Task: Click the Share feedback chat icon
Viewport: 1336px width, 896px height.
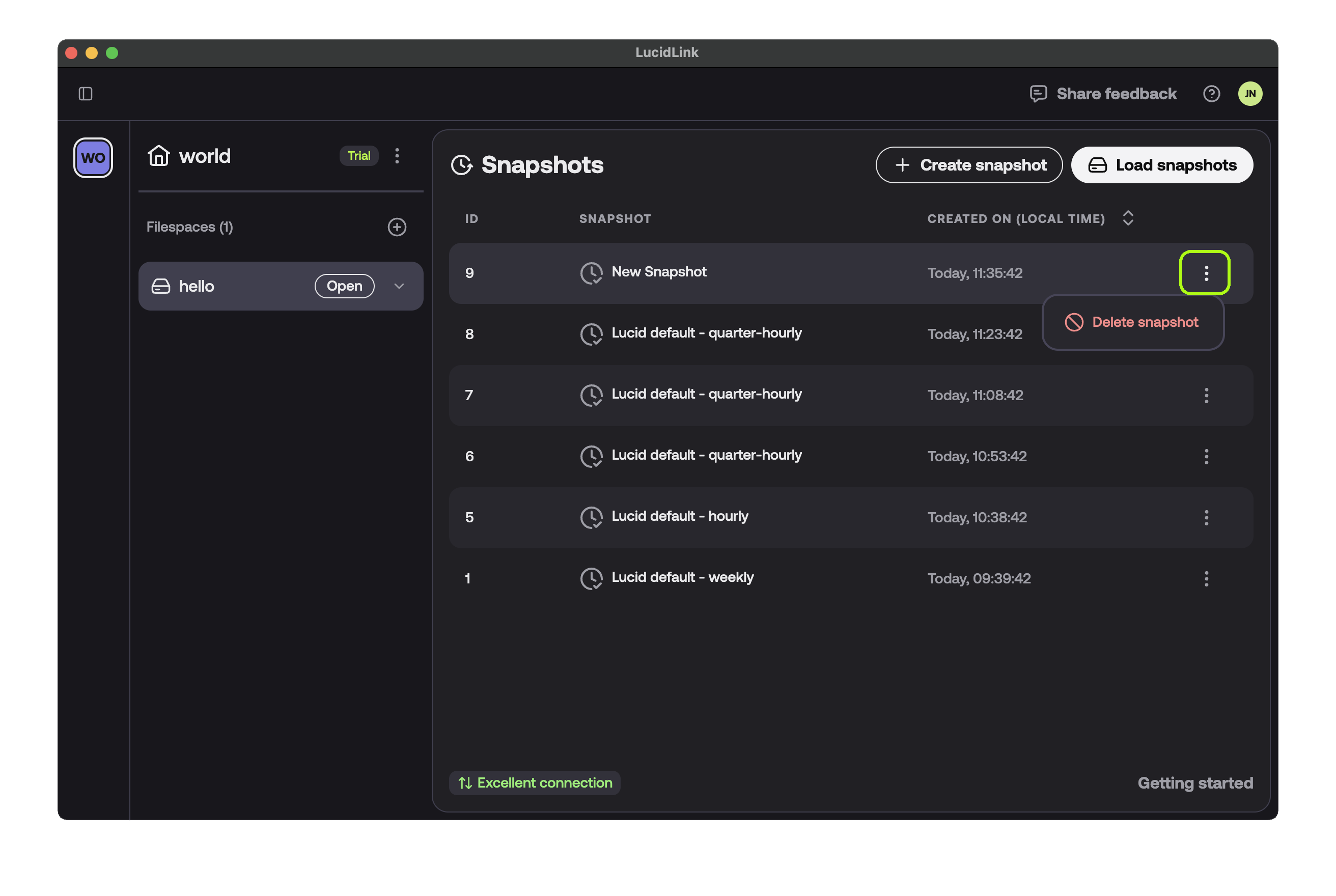Action: point(1038,94)
